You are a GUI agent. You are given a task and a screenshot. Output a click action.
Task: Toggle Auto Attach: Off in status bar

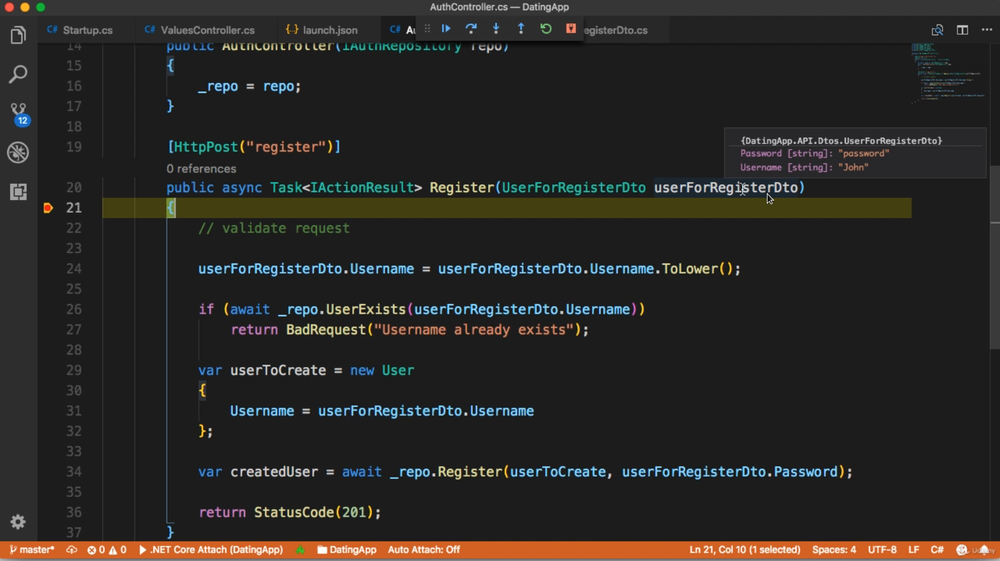click(423, 550)
